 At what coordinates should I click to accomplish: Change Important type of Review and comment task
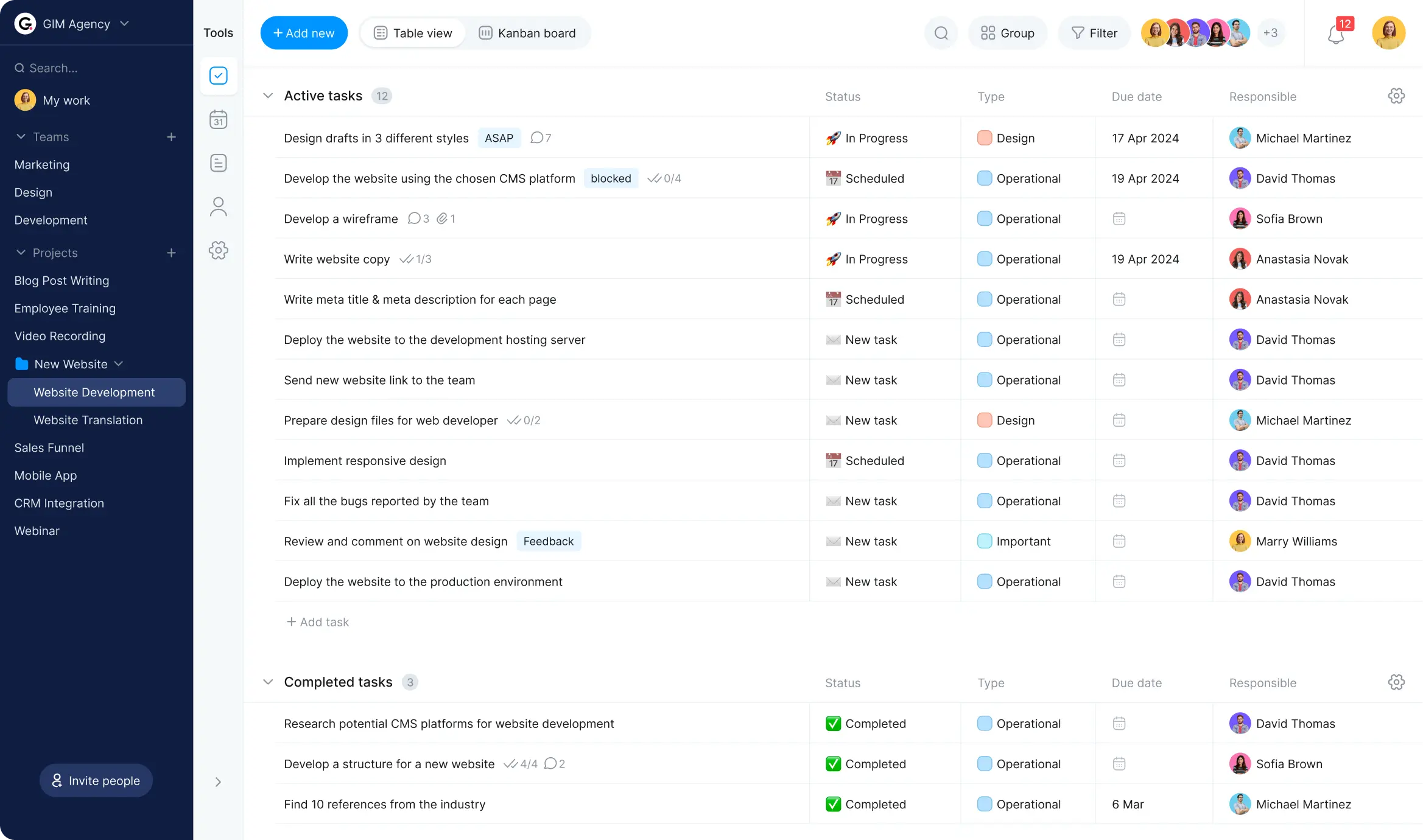point(1014,541)
